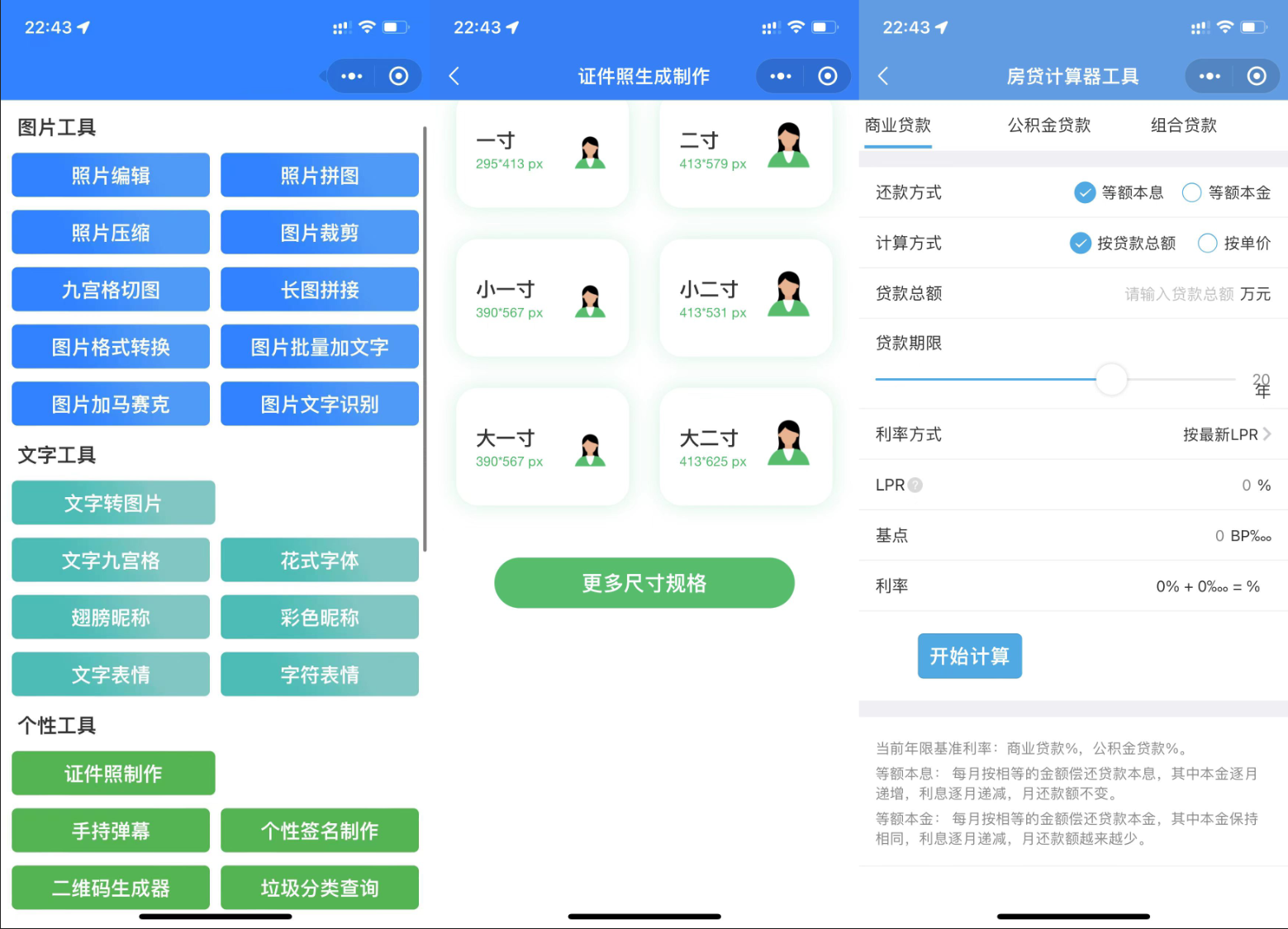Select the 按单价 calculation radio button
This screenshot has height=929, width=1288.
pyautogui.click(x=1207, y=243)
